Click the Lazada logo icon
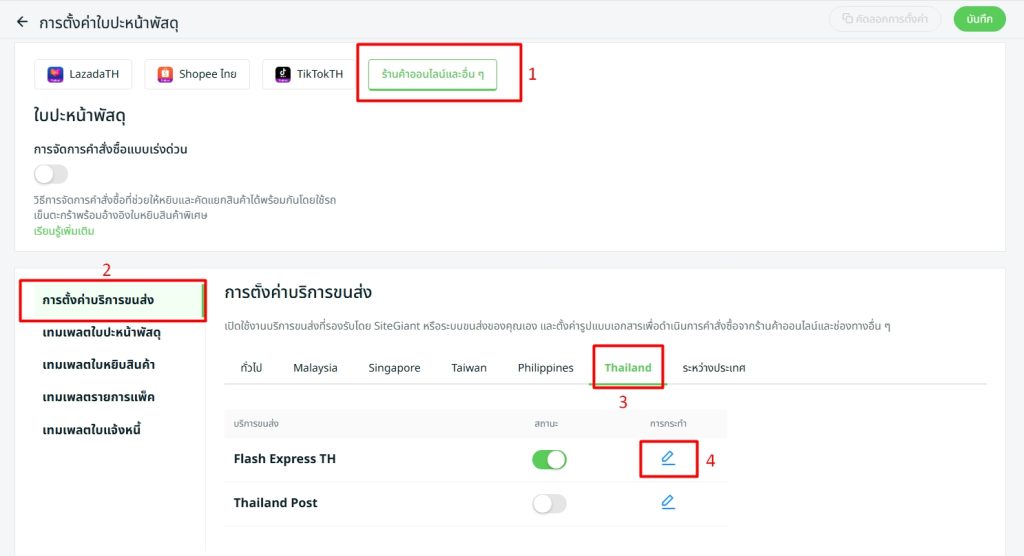 point(55,74)
